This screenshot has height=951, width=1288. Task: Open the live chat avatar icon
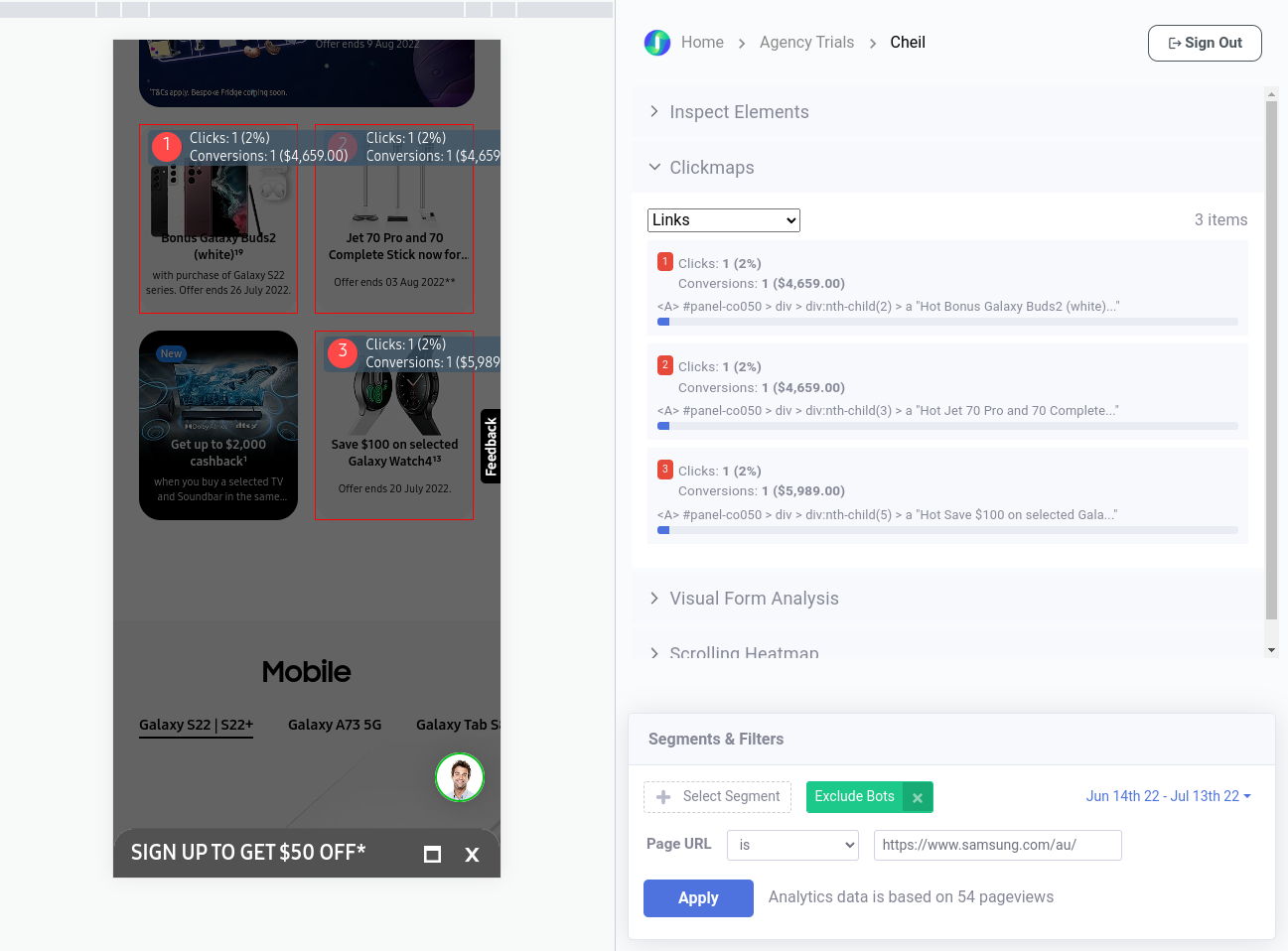(460, 776)
